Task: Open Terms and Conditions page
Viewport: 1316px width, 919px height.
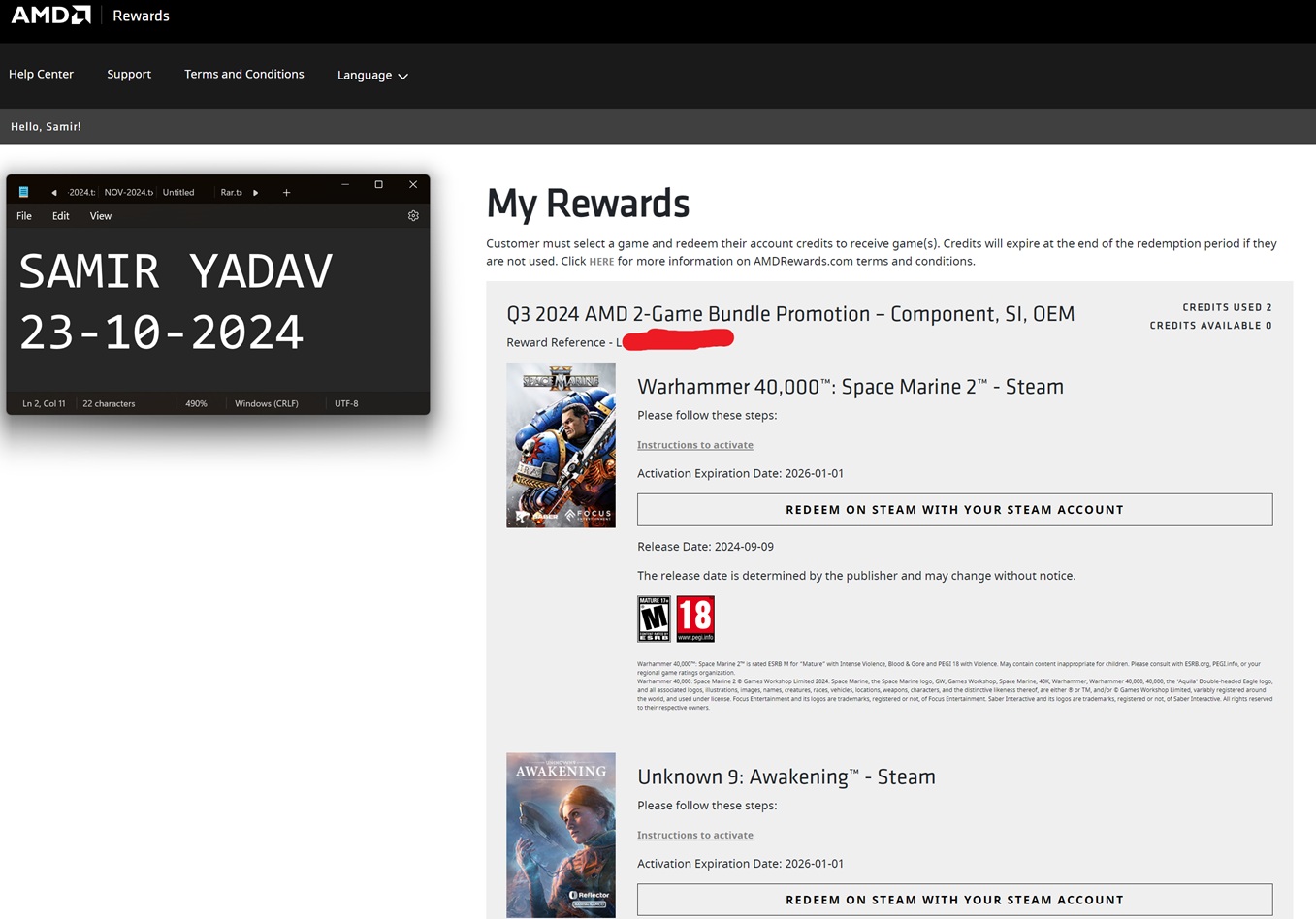Action: tap(244, 74)
